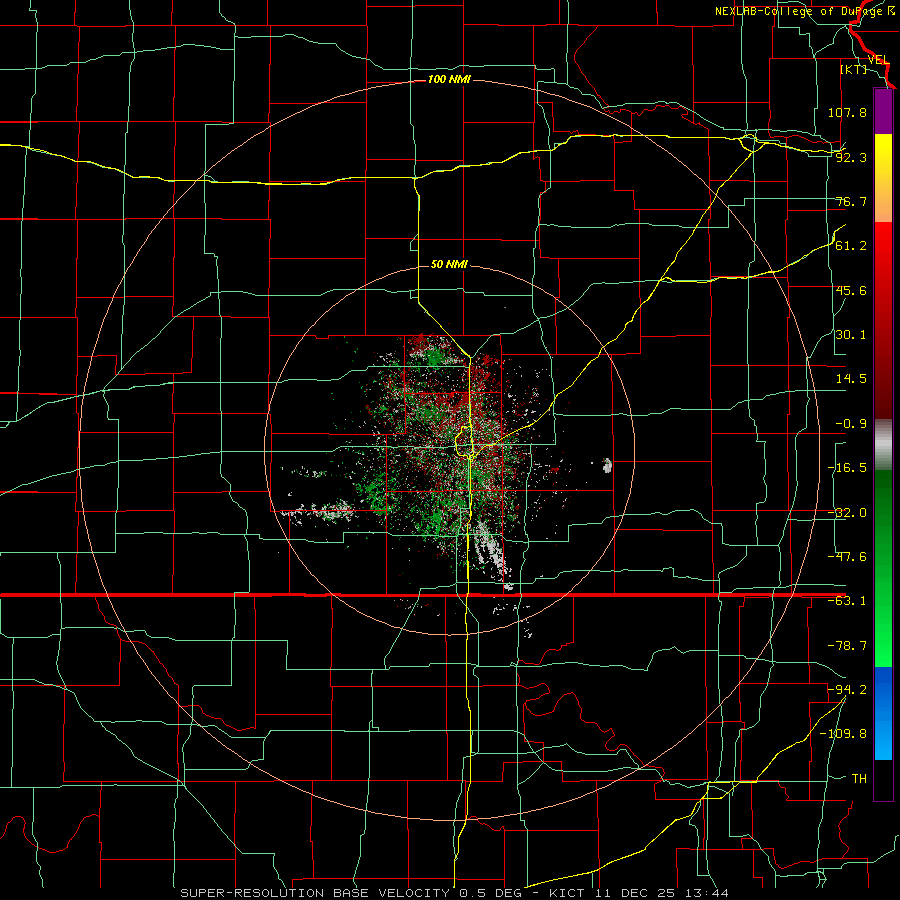Viewport: 900px width, 900px height.
Task: Select the 76.7 scale value
Action: pos(851,201)
